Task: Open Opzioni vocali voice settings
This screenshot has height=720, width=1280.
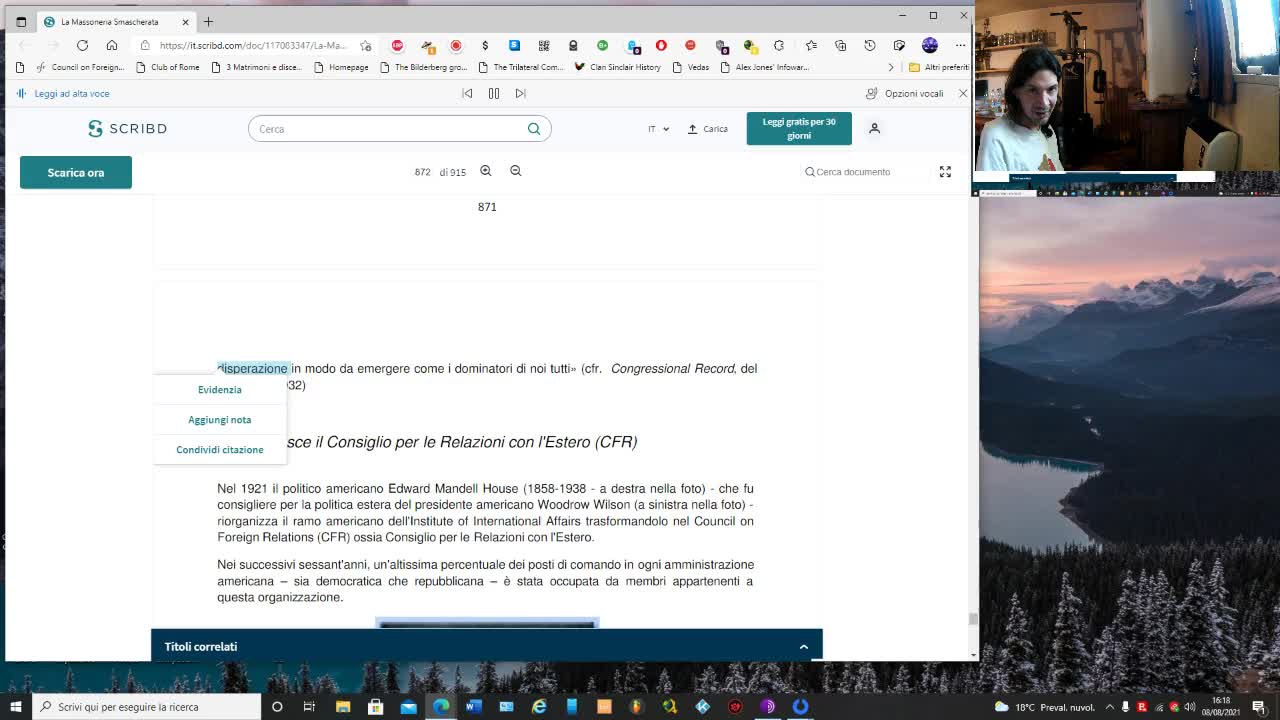Action: 905,93
